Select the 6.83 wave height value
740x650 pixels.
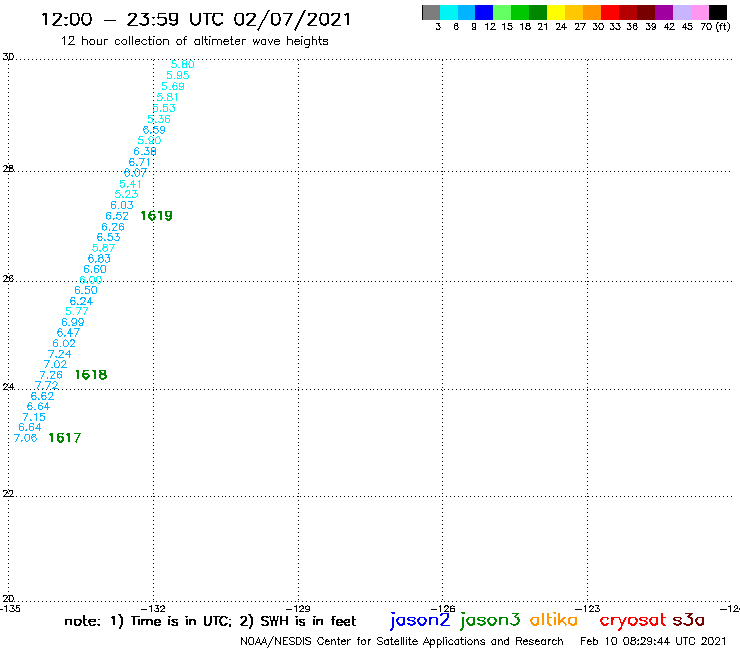[99, 258]
